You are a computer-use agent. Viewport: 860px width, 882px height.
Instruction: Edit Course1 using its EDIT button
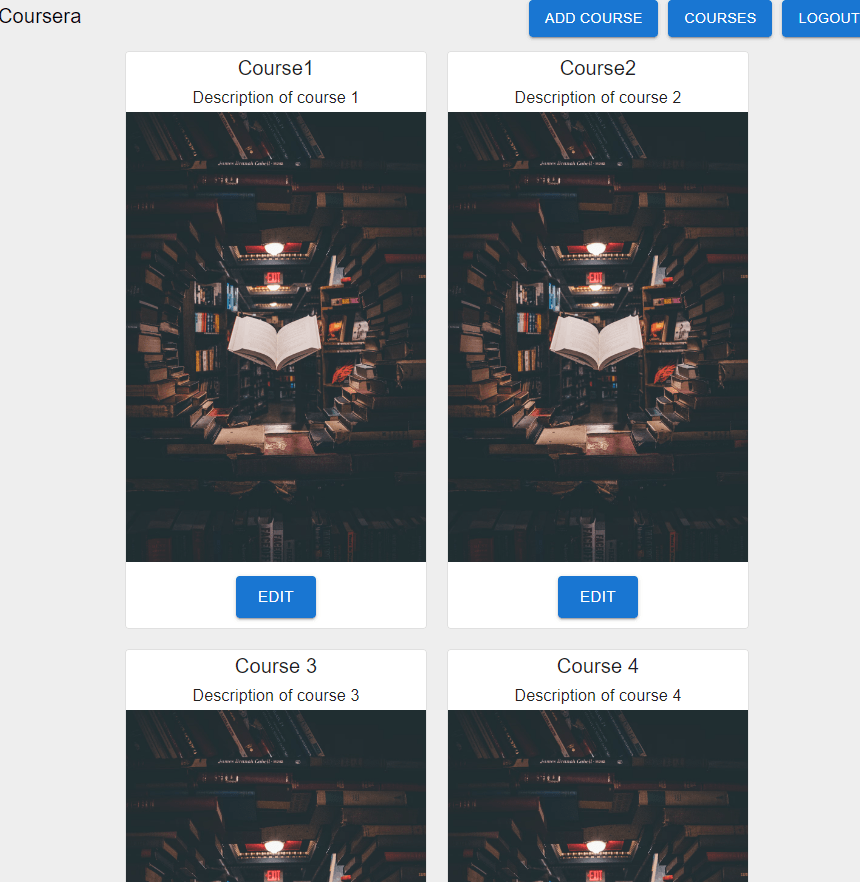276,597
